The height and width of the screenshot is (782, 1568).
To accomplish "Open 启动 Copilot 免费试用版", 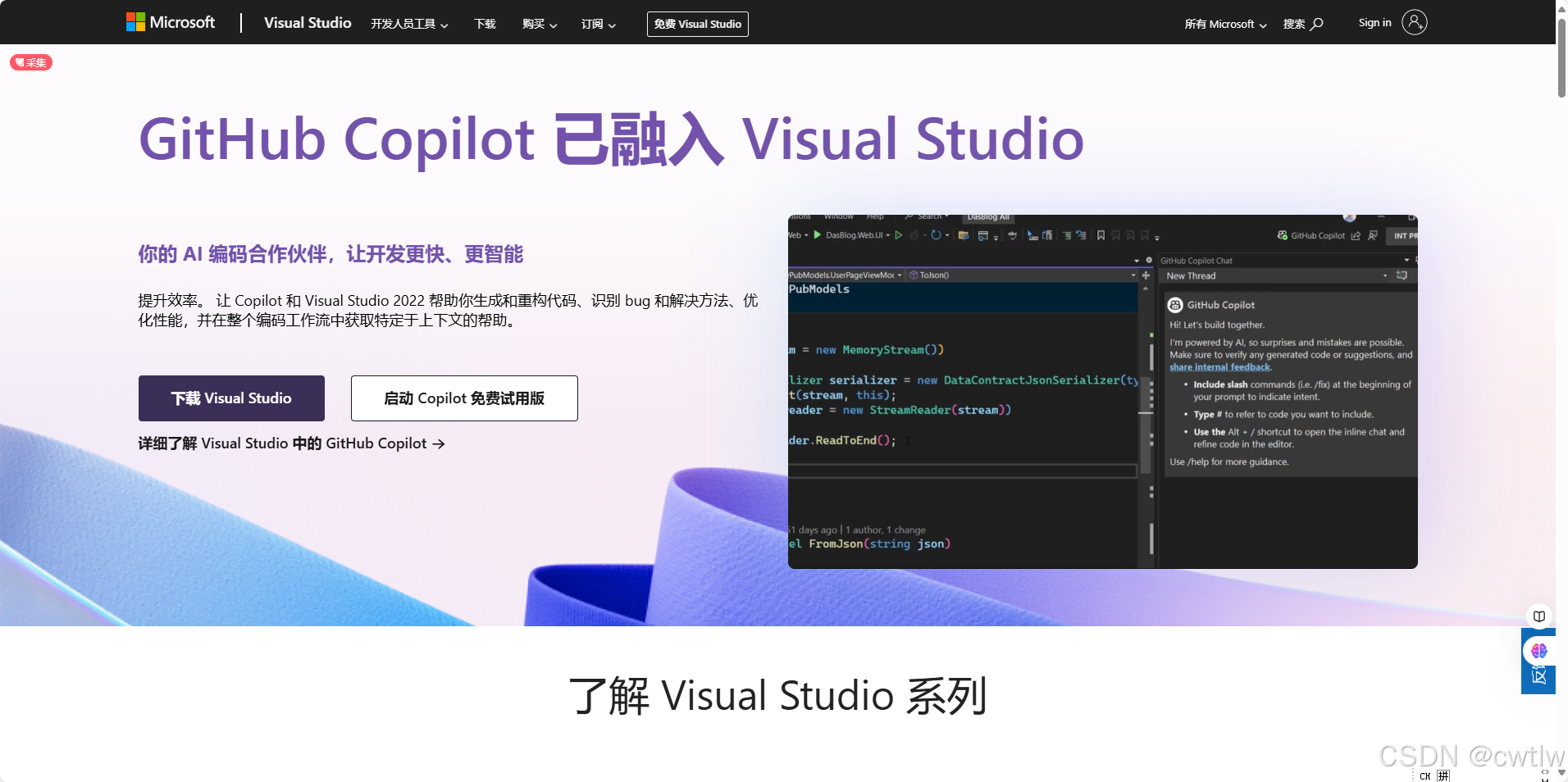I will point(463,398).
